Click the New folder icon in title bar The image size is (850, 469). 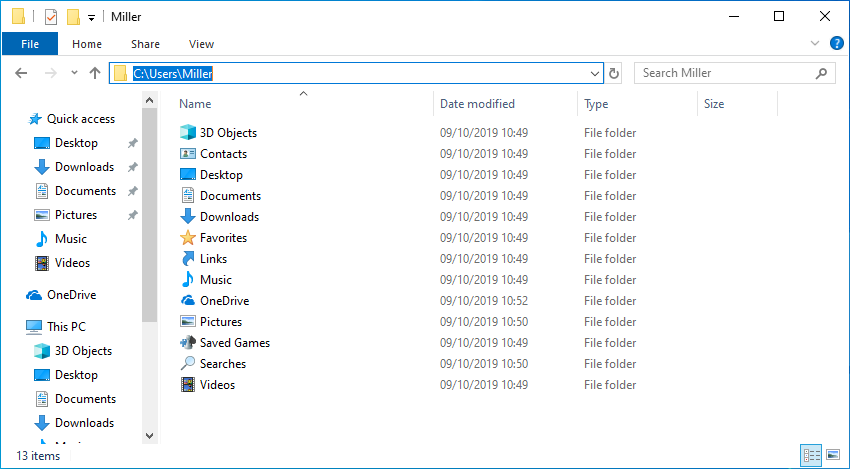[x=73, y=17]
